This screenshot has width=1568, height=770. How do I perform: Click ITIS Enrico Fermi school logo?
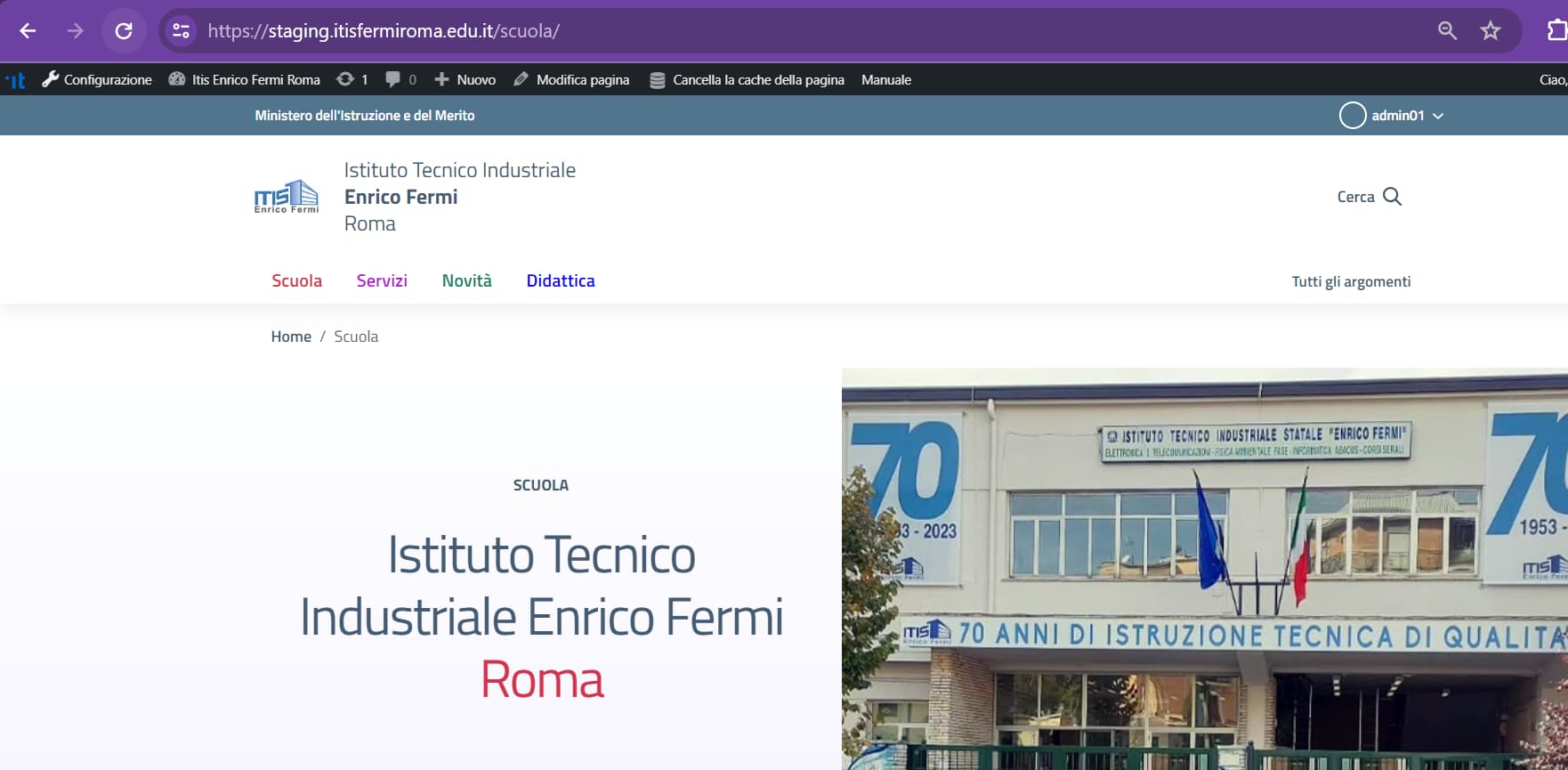tap(286, 197)
